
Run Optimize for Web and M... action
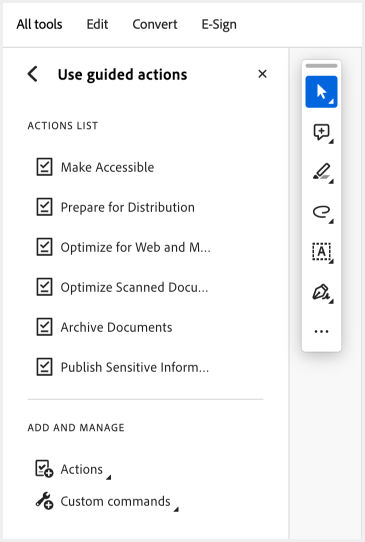tap(124, 247)
